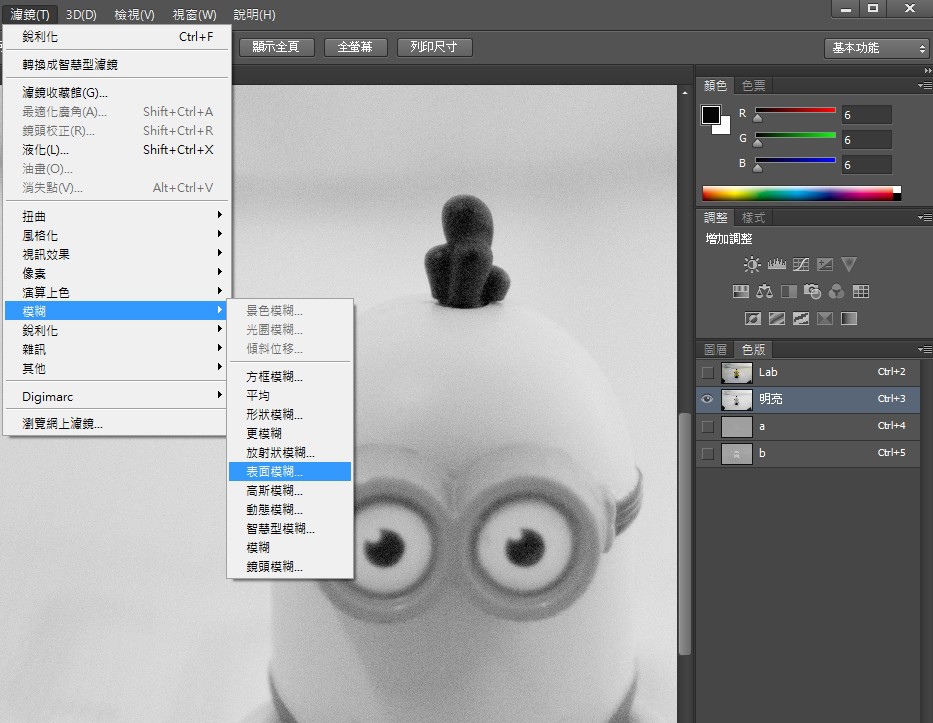Viewport: 933px width, 723px height.
Task: Show the b channel
Action: pyautogui.click(x=707, y=453)
